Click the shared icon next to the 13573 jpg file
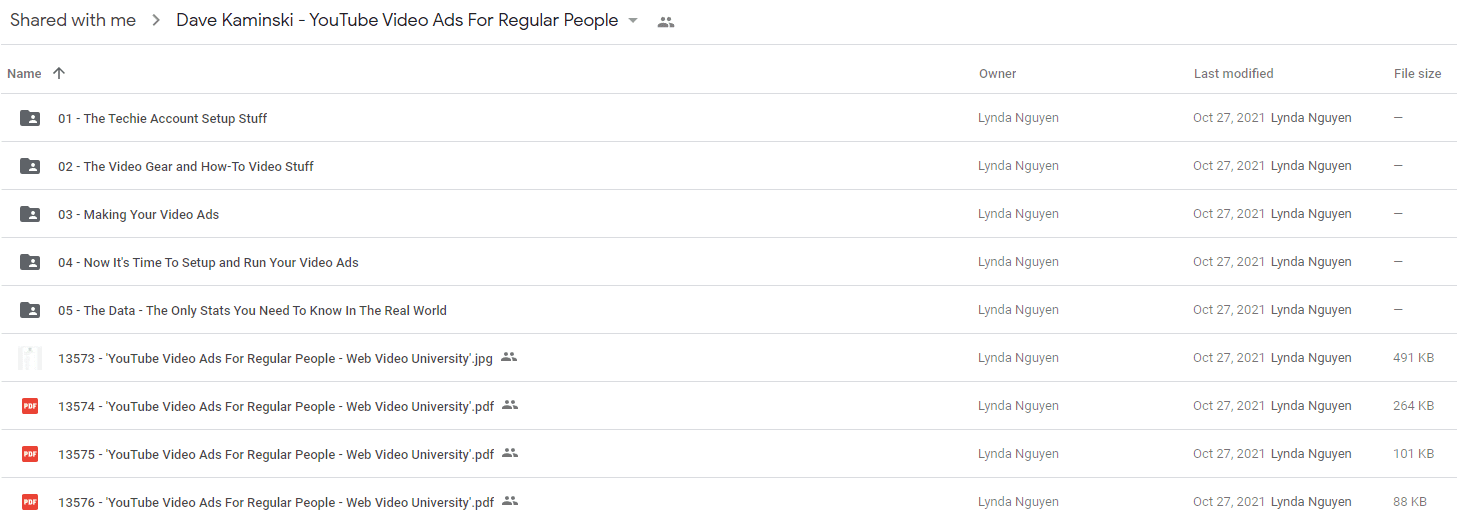 pos(509,357)
